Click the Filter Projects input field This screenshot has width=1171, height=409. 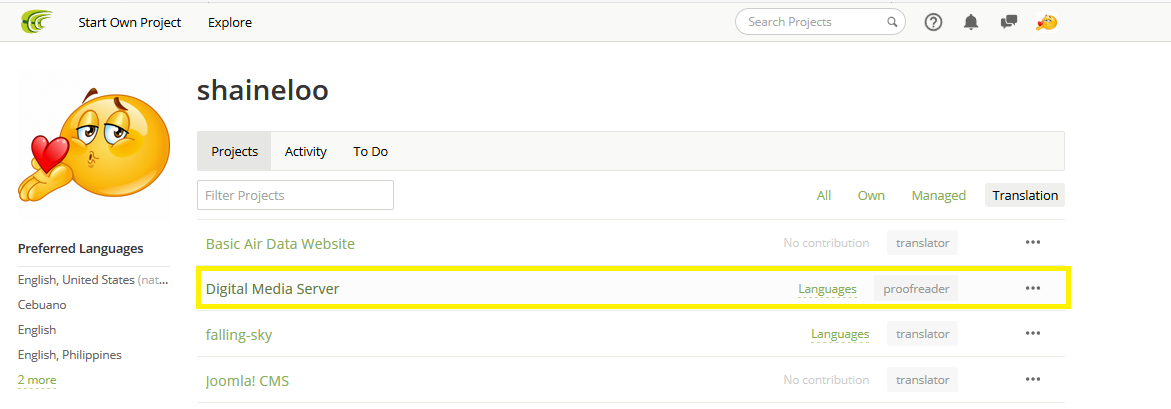(295, 195)
